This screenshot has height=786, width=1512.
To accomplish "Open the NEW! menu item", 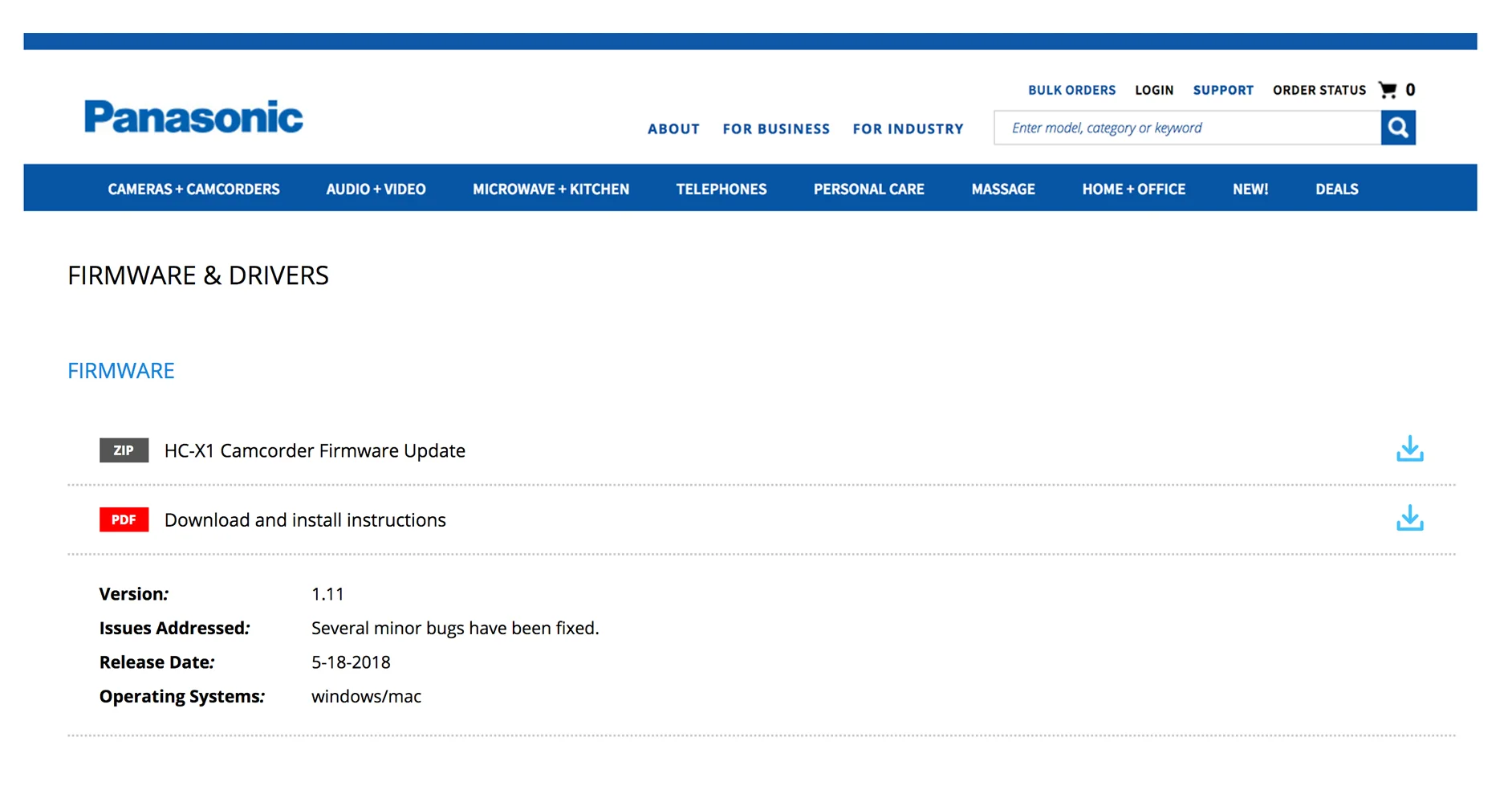I will [1250, 189].
